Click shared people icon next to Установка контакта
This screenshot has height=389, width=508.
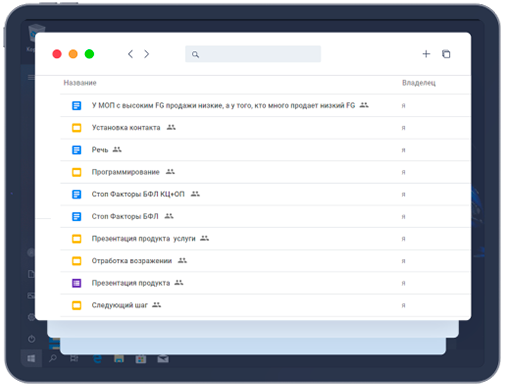tap(171, 127)
